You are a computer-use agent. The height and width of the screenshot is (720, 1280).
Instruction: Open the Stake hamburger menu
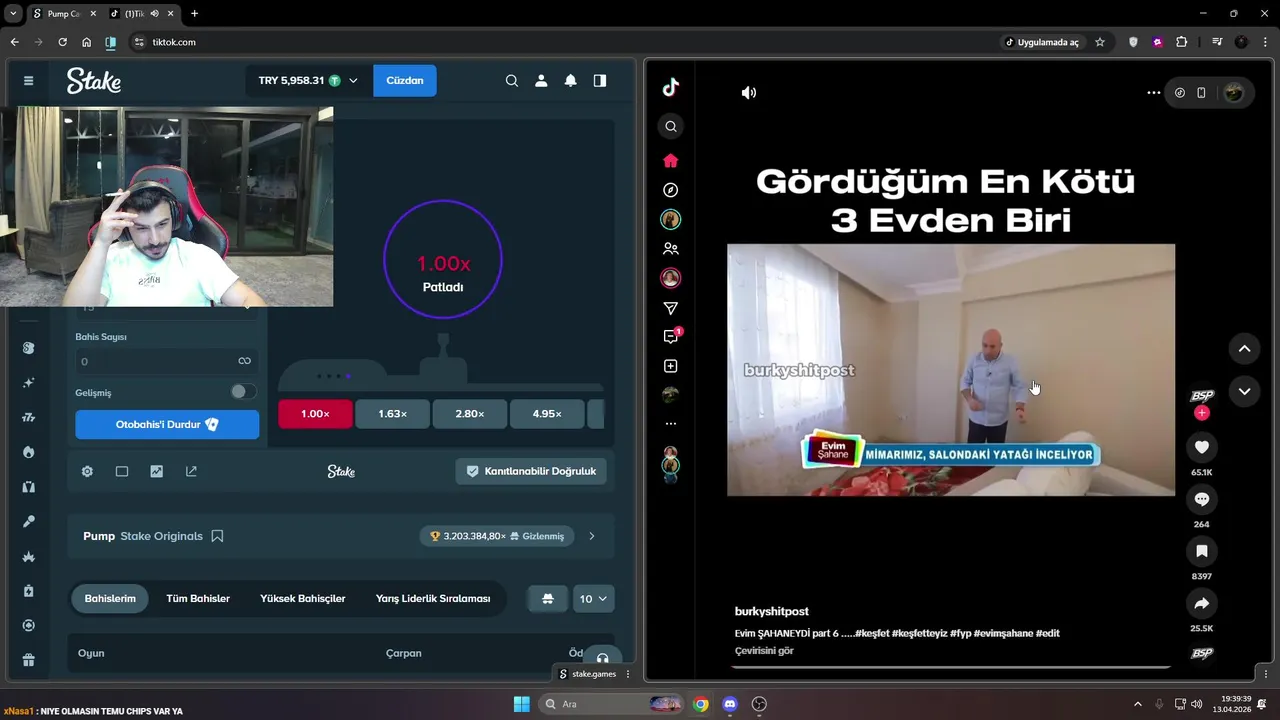pos(28,81)
